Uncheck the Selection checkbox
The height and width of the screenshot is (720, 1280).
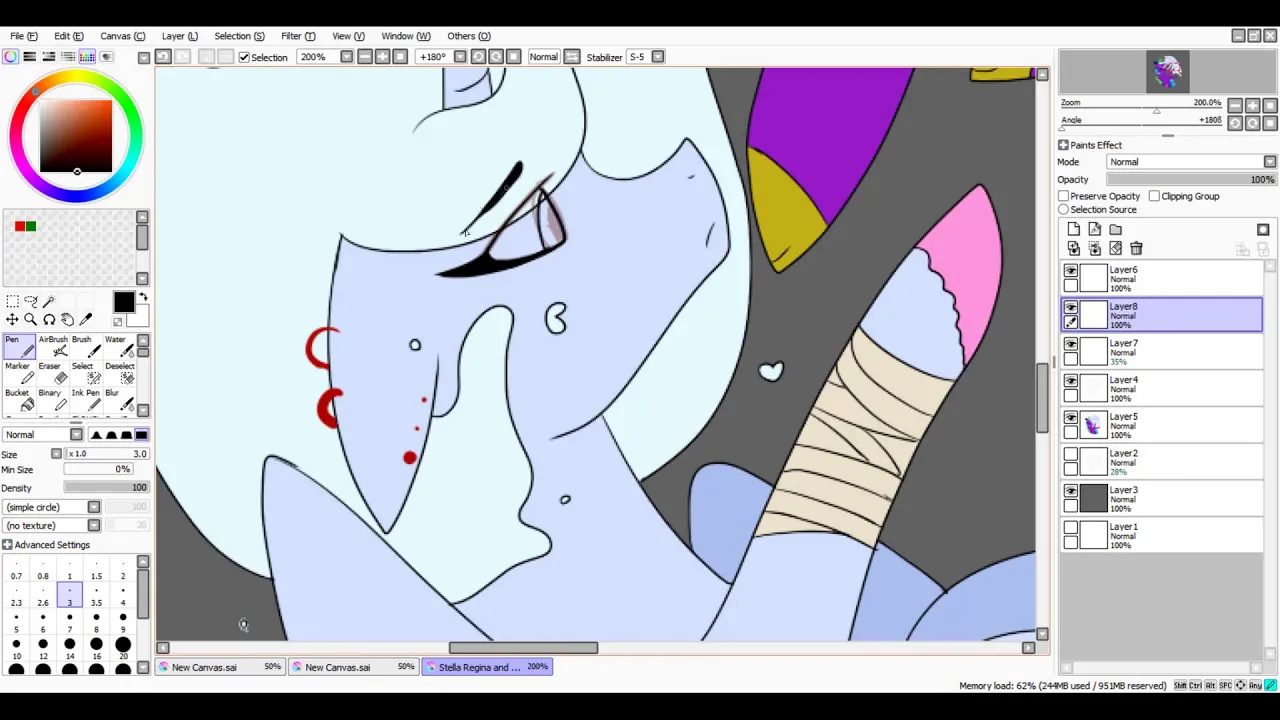click(244, 57)
